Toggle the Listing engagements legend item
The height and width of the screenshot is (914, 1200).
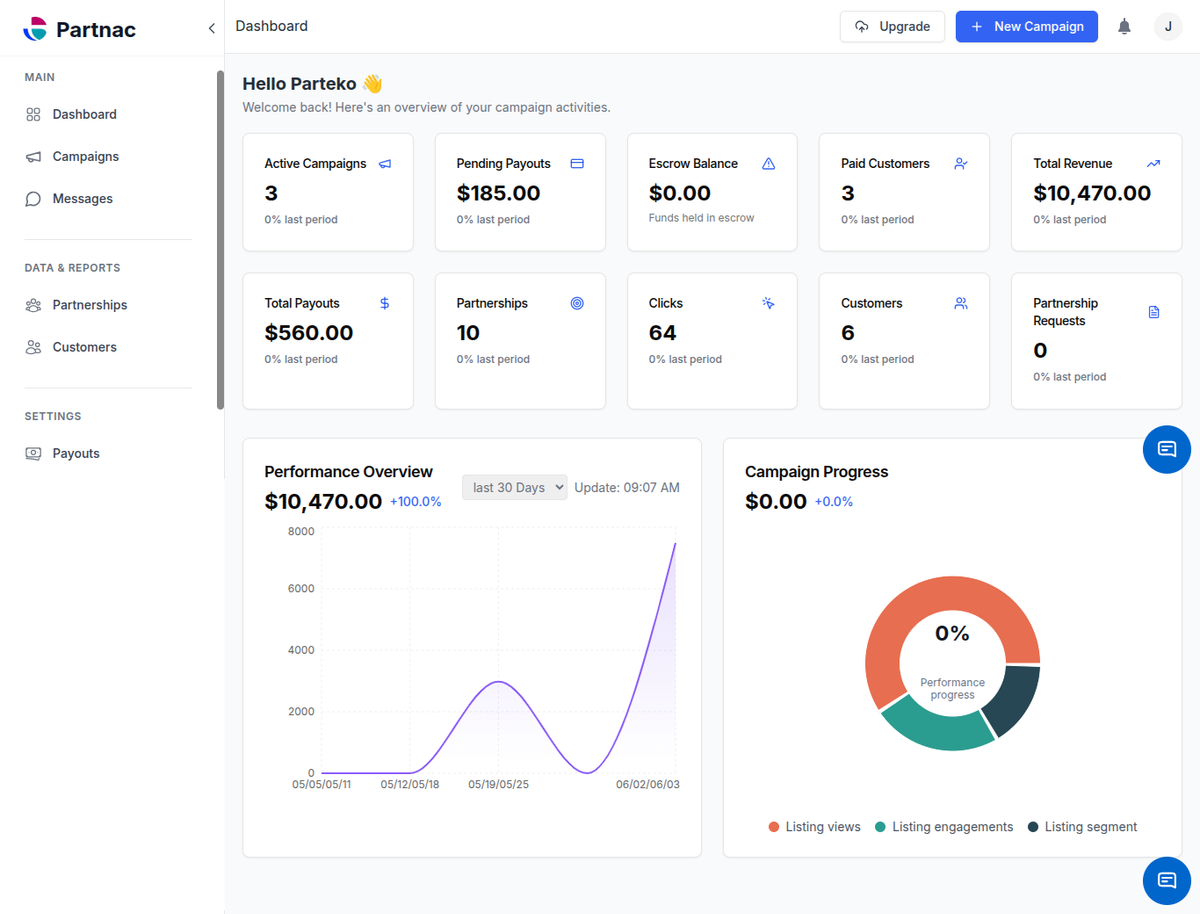(x=944, y=827)
